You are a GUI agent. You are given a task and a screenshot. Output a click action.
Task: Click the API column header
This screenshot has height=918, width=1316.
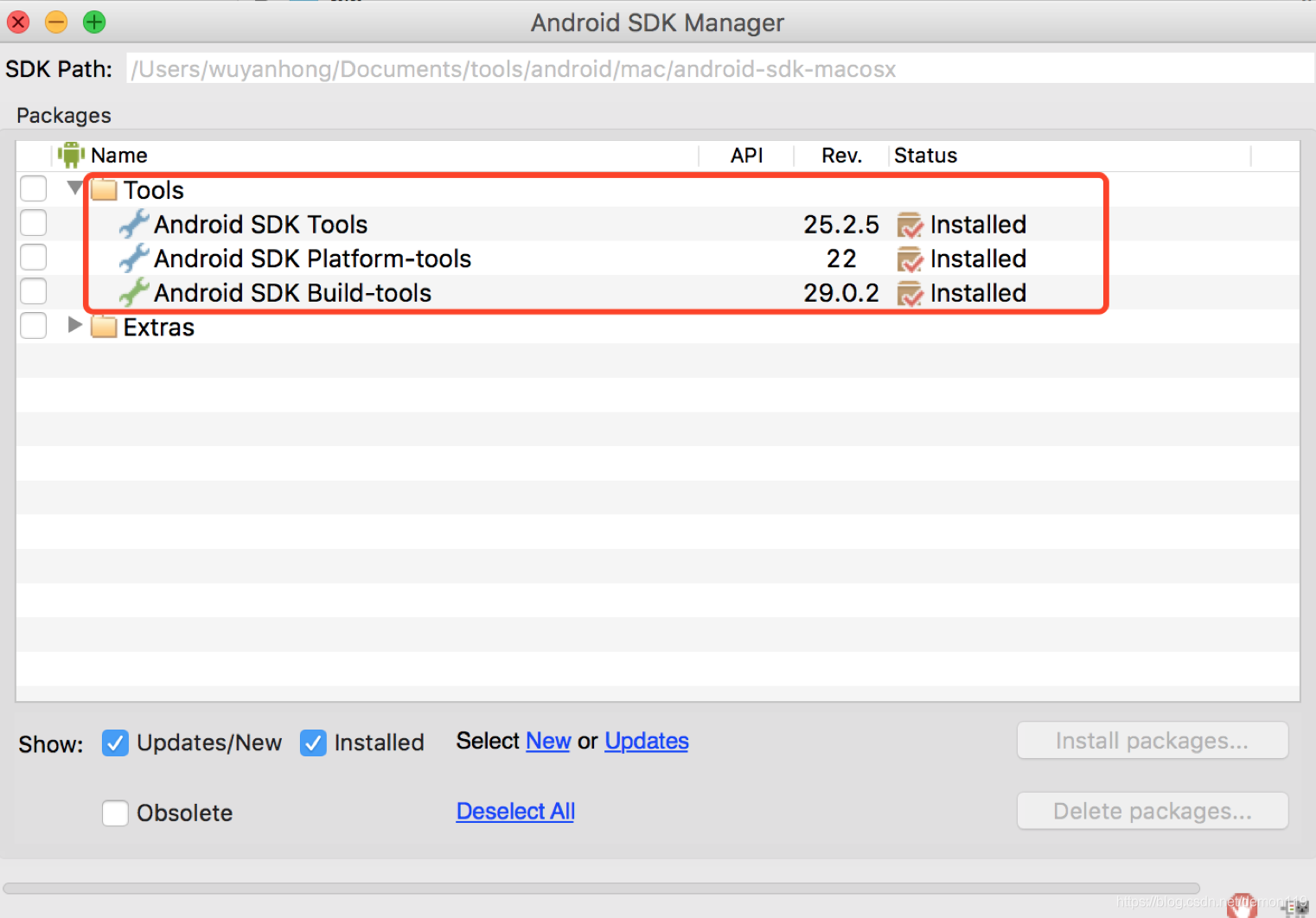click(746, 156)
